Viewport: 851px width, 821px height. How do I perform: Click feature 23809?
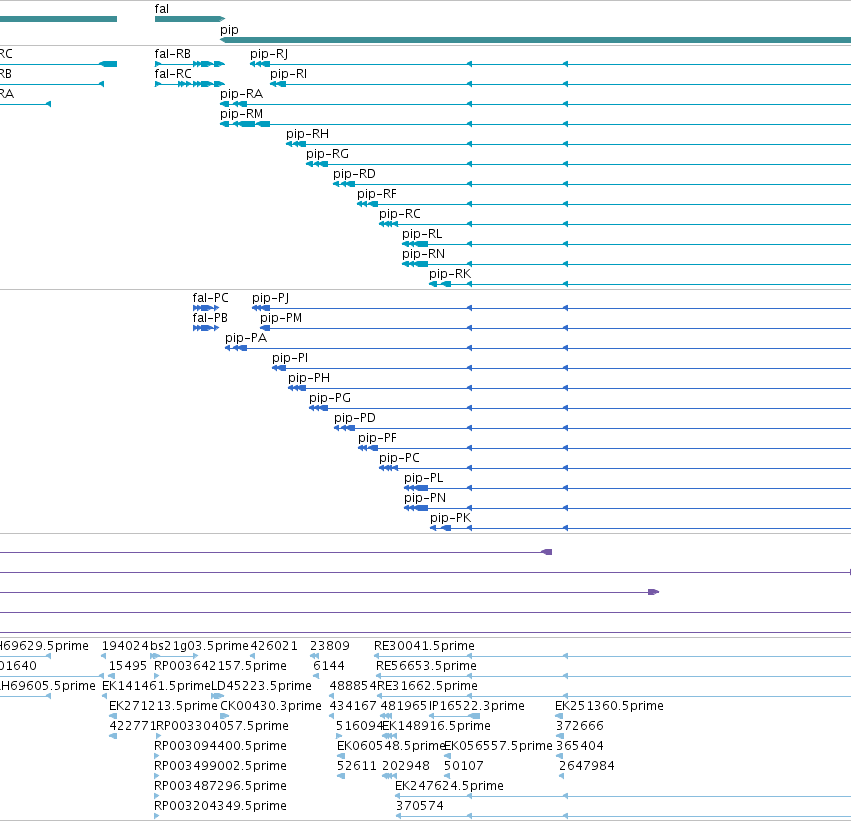330,646
